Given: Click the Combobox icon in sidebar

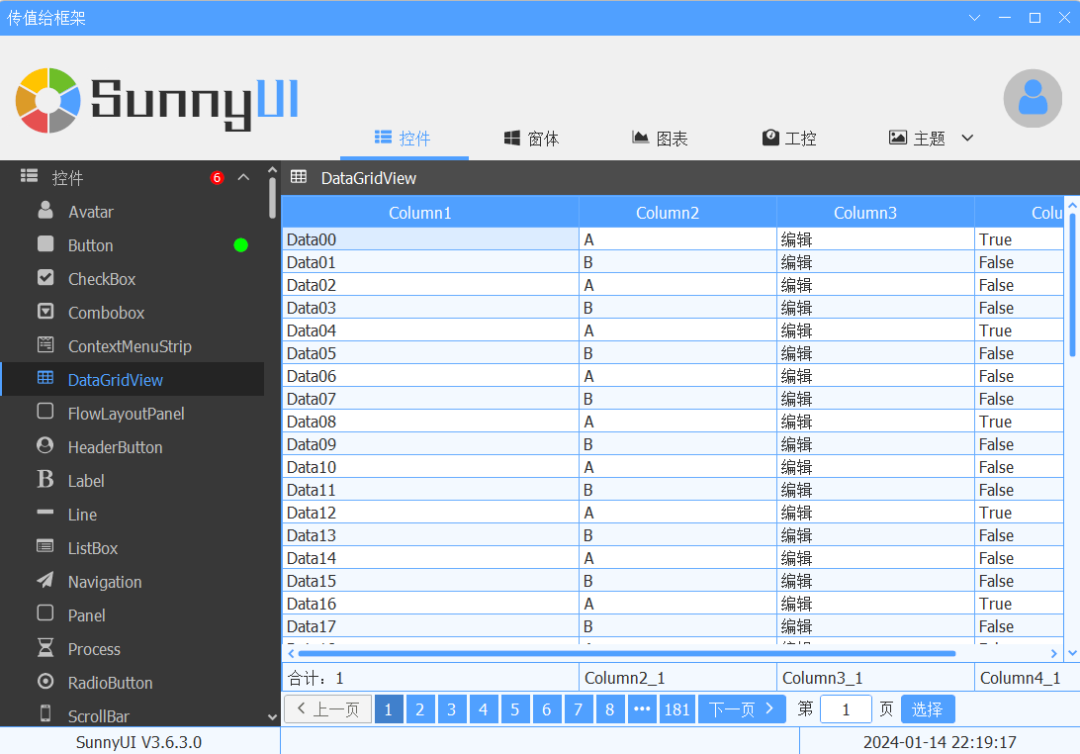Looking at the screenshot, I should tap(45, 312).
